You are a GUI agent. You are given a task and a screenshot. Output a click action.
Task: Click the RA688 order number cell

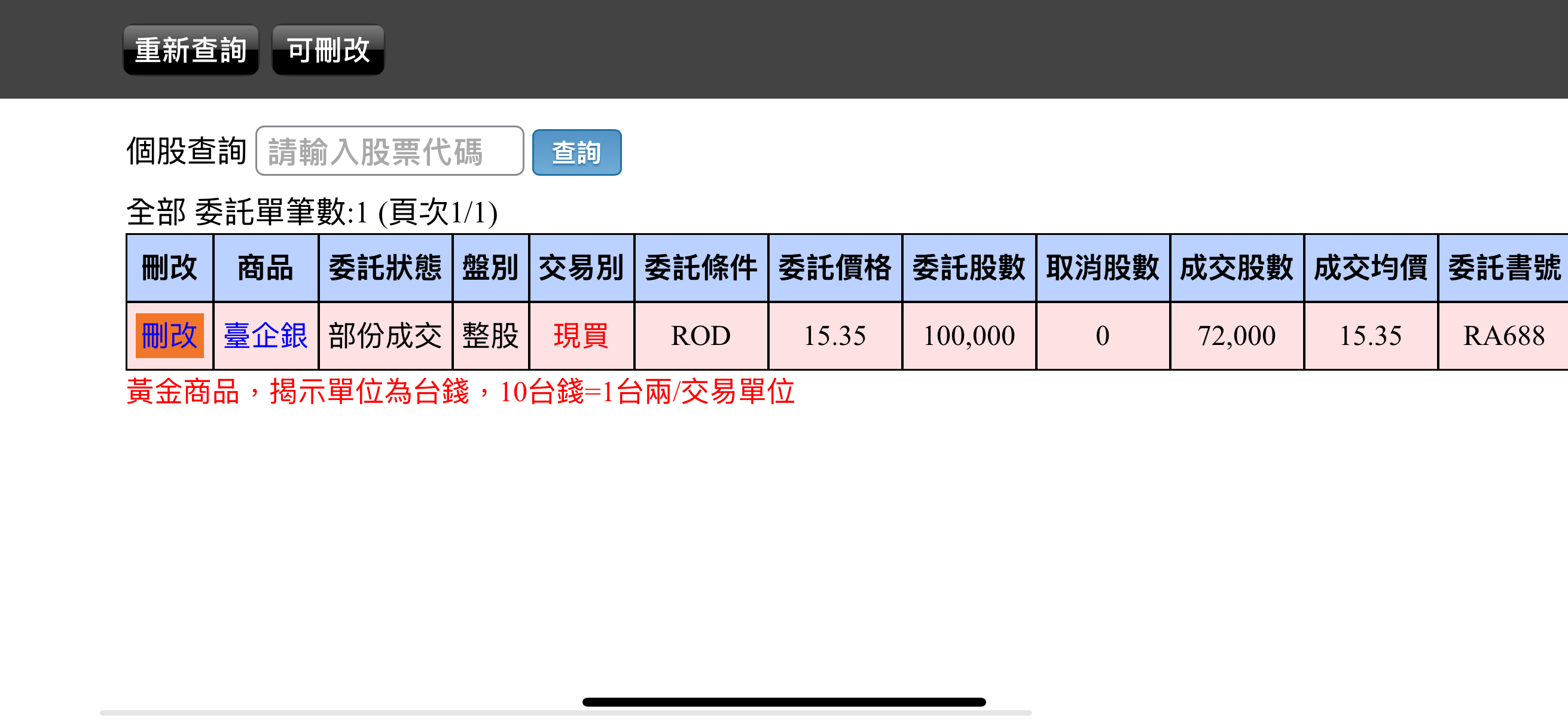[1503, 335]
